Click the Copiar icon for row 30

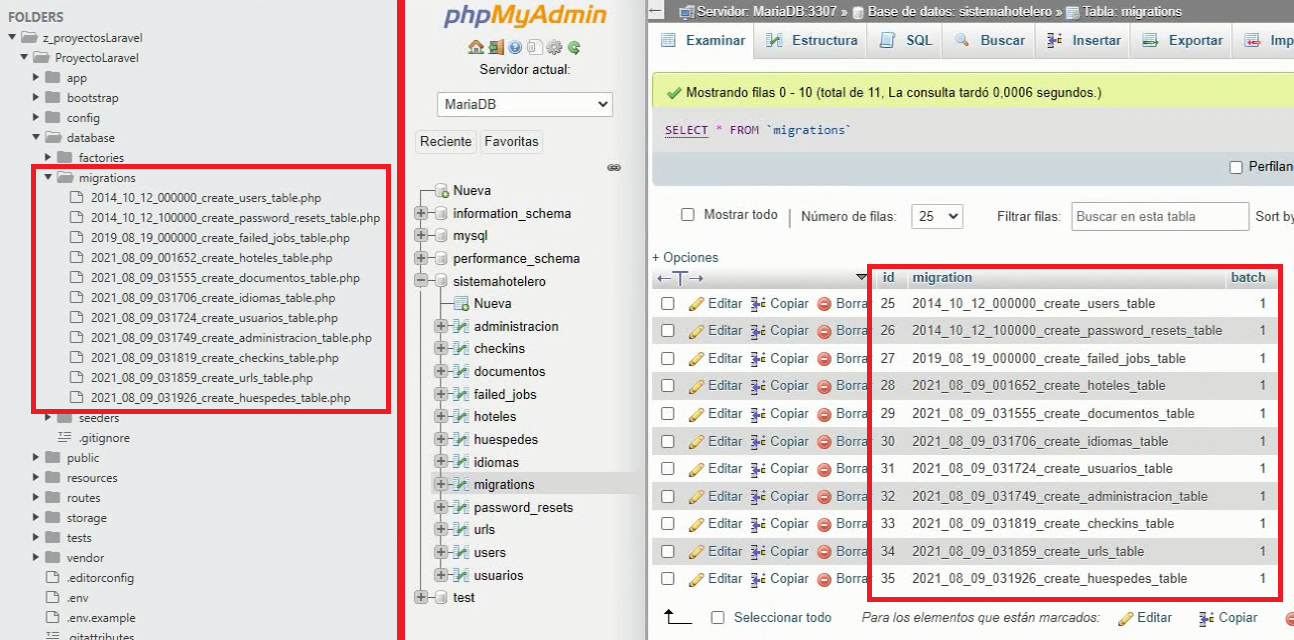pos(758,441)
